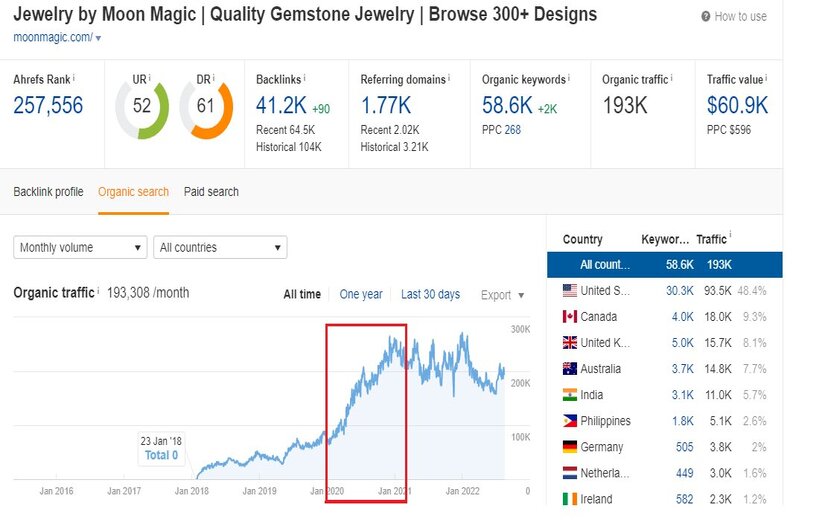This screenshot has width=825, height=525.
Task: Click the info icon beside Organic keywords
Action: tap(569, 78)
